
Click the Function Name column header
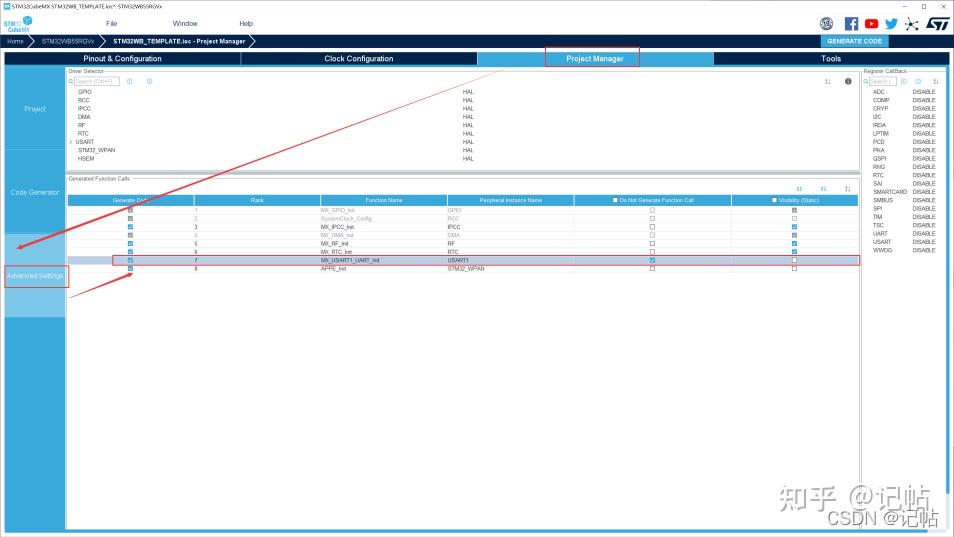click(x=384, y=200)
